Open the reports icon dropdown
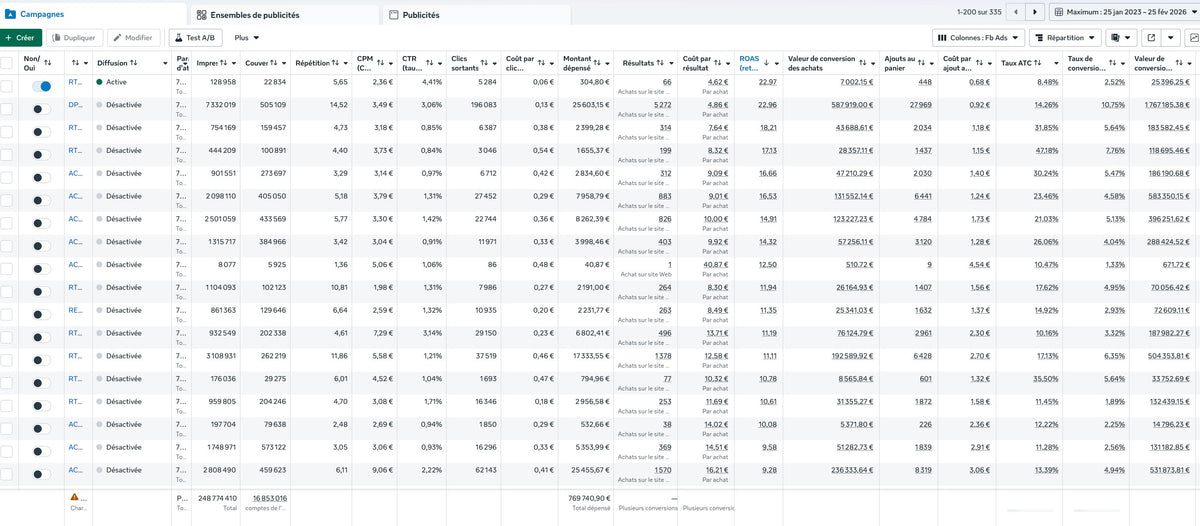Screen dimensions: 1200x526 [x=1123, y=38]
